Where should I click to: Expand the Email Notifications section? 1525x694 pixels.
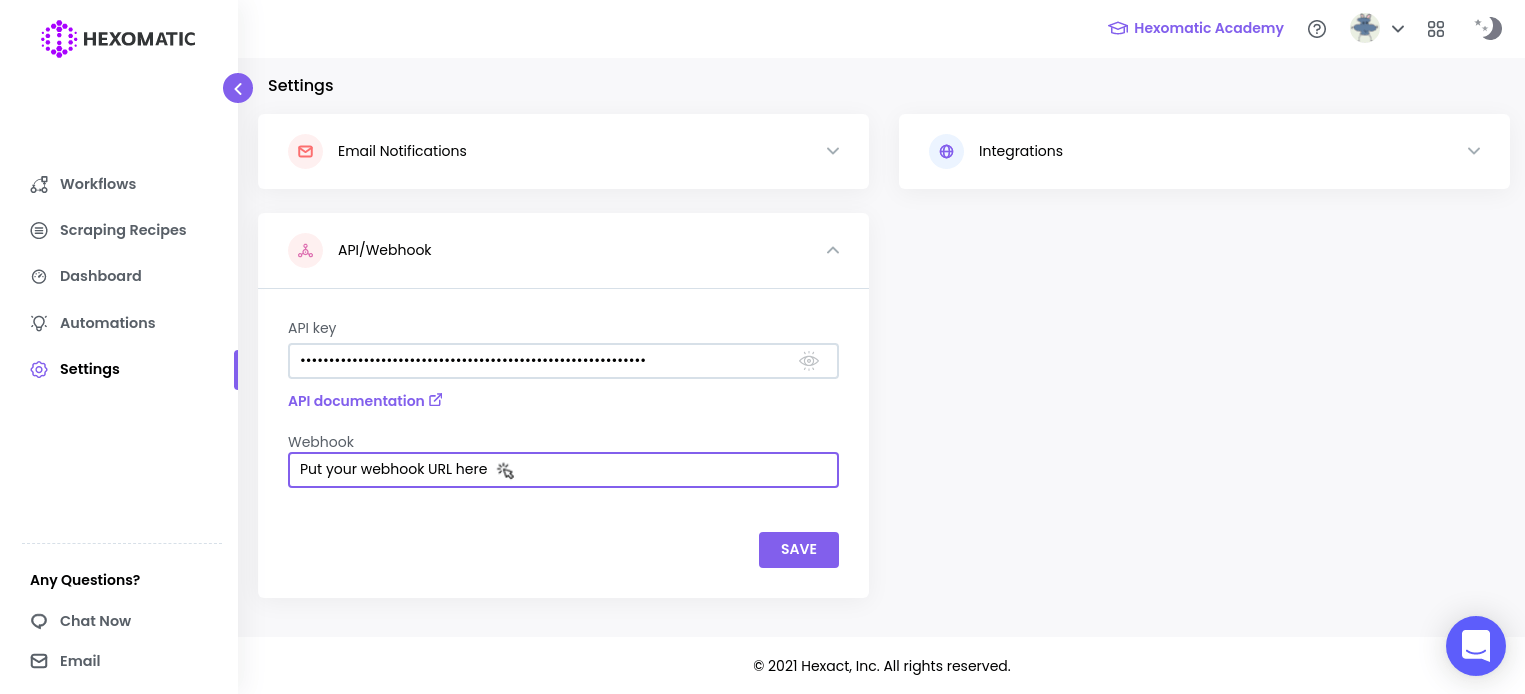[x=833, y=151]
